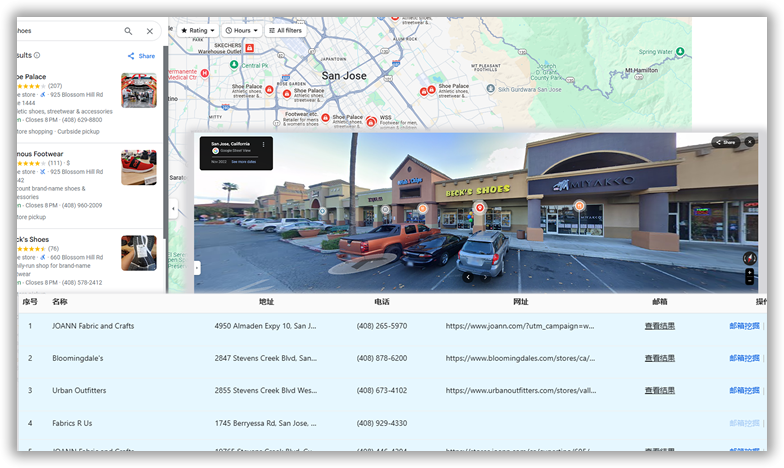Image resolution: width=784 pixels, height=468 pixels.
Task: Click the WSS footwear map pin
Action: (371, 122)
